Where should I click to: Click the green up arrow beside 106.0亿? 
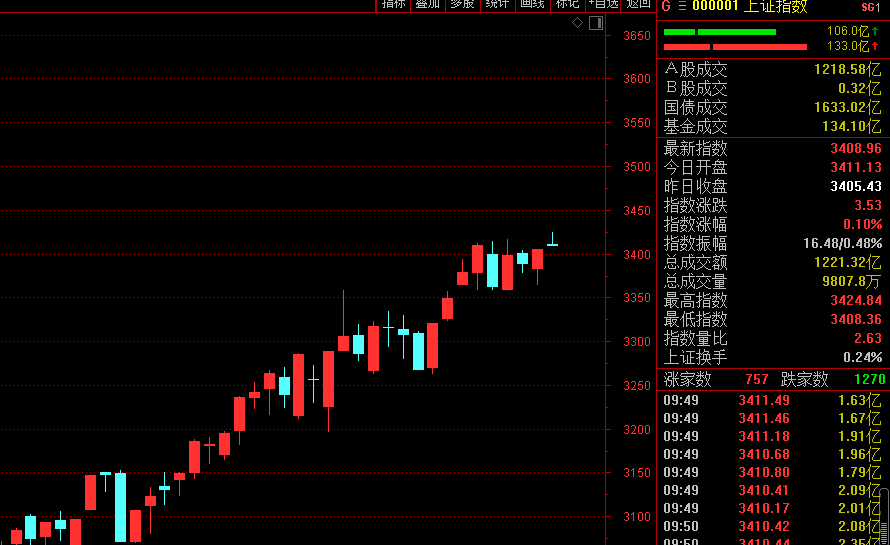click(875, 31)
